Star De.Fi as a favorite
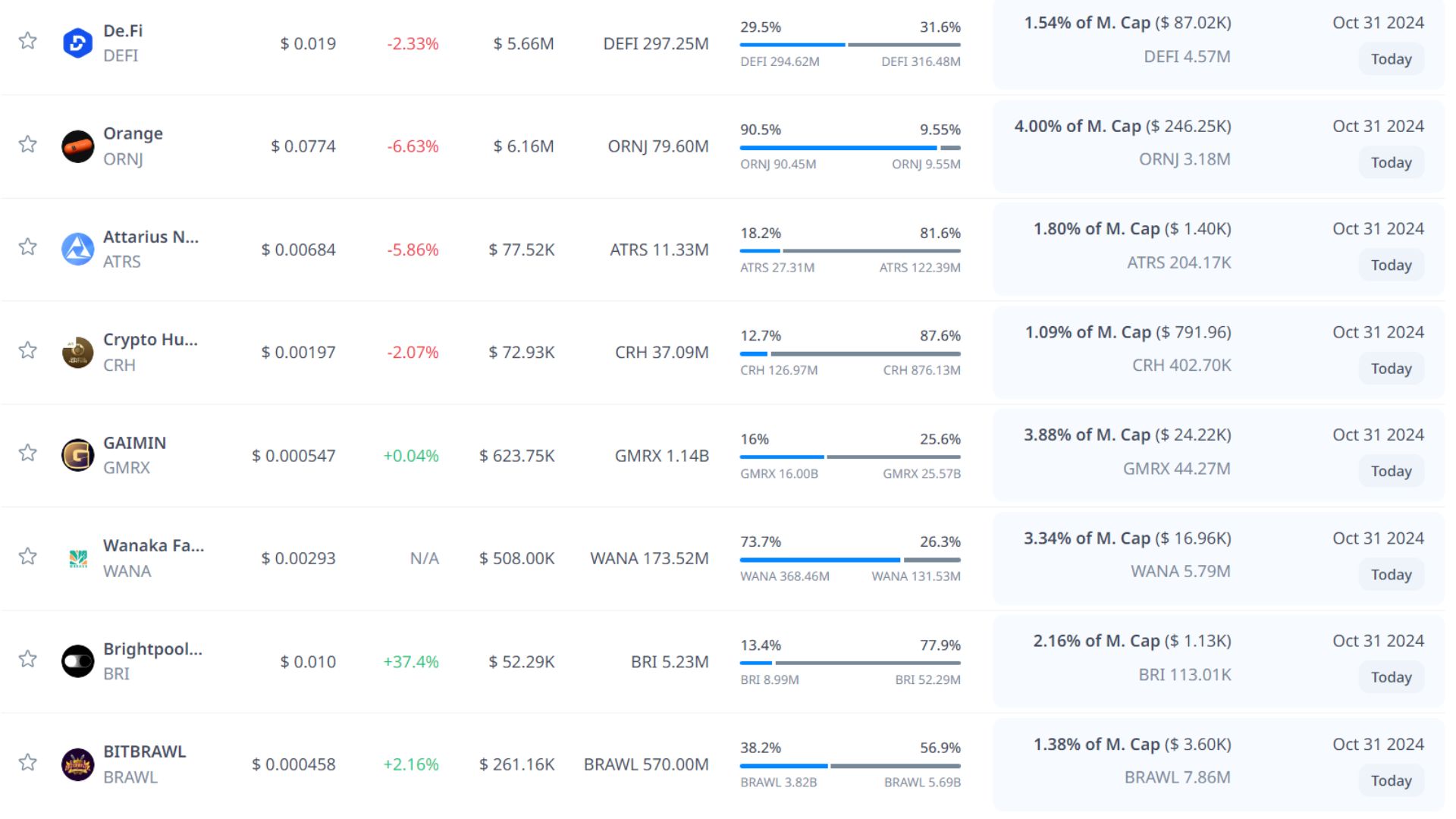Viewport: 1456px width, 819px height. tap(28, 41)
